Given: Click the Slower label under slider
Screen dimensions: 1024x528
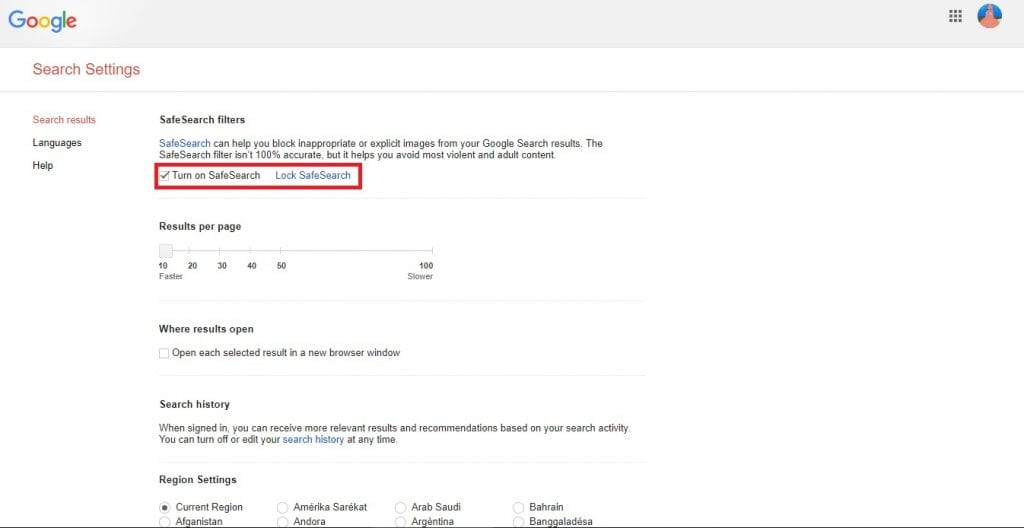Looking at the screenshot, I should (x=420, y=276).
